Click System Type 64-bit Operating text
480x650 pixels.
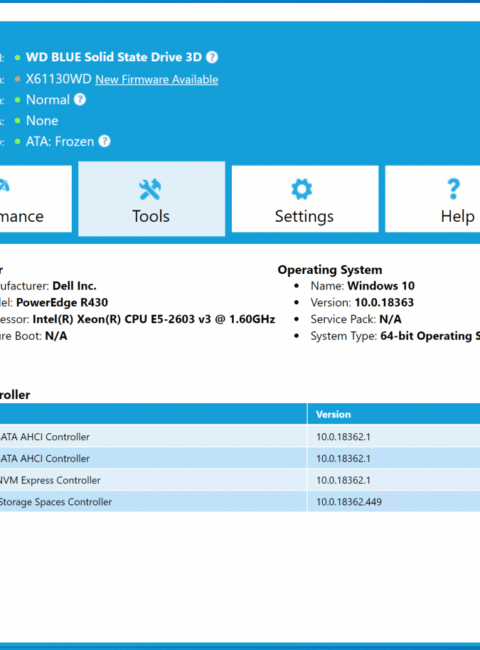(x=395, y=336)
